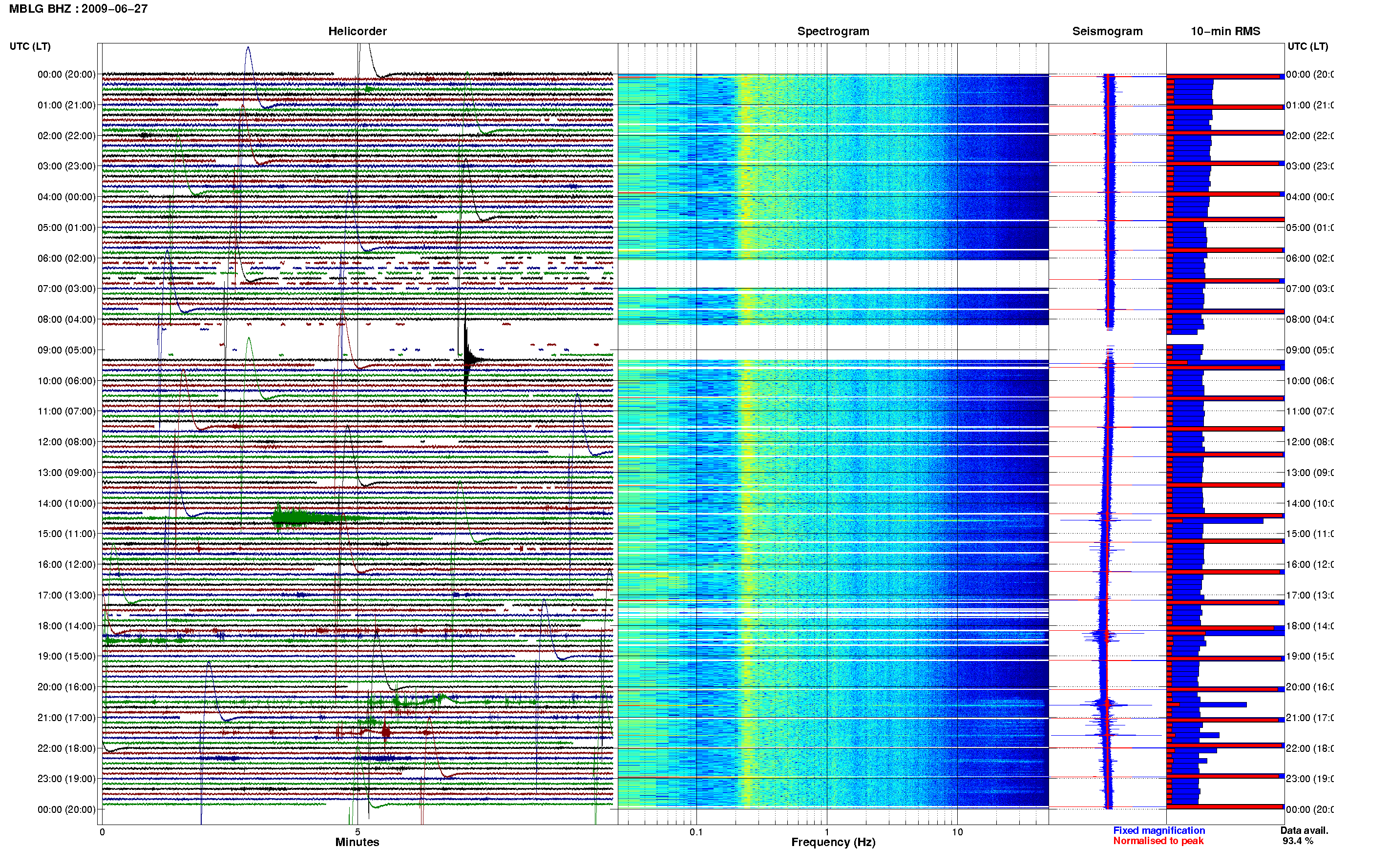Viewport: 1389px width, 868px height.
Task: Select the left '21:00 (17:00)' time label
Action: (x=66, y=718)
